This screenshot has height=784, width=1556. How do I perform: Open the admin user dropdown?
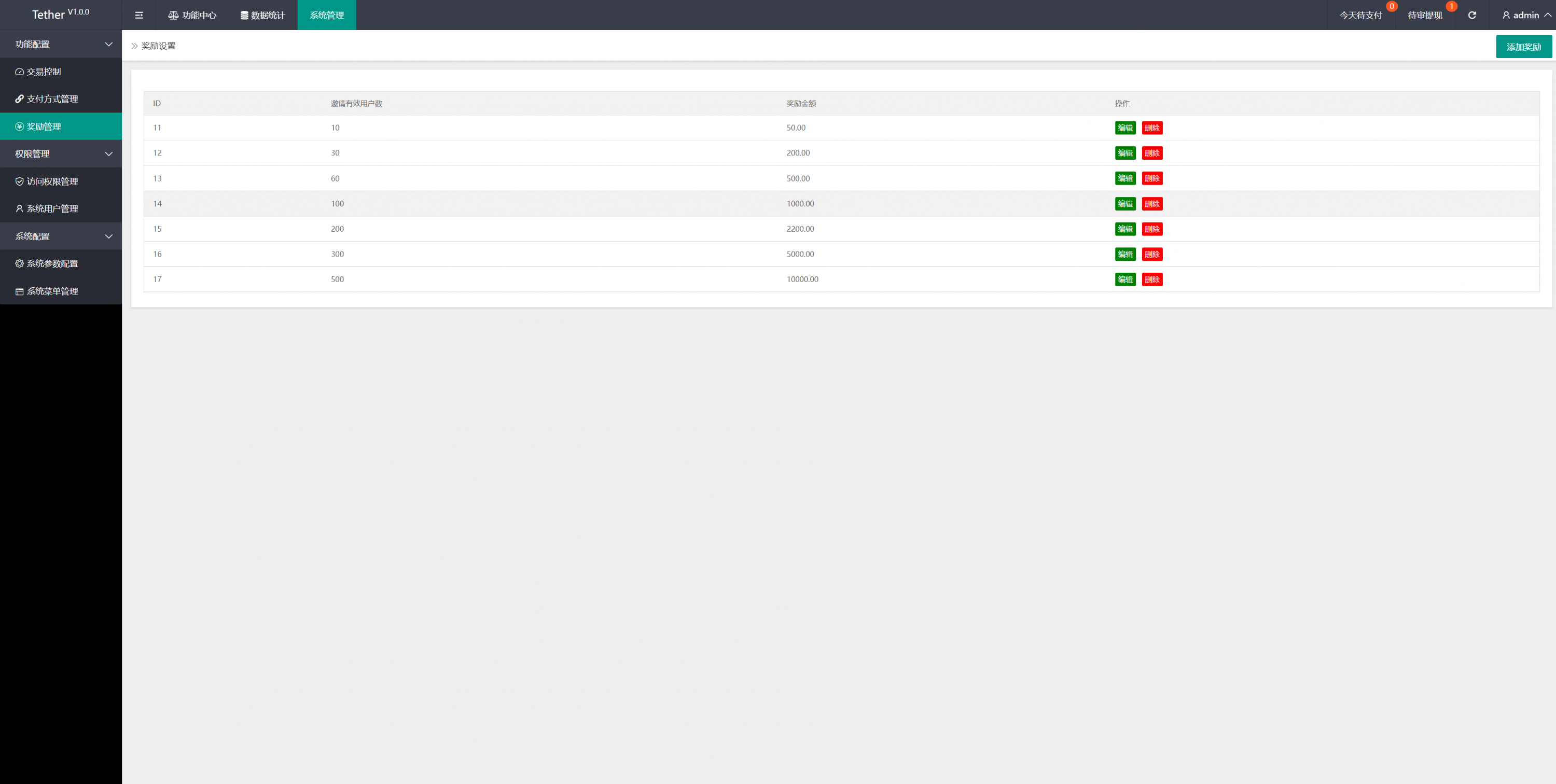tap(1526, 15)
